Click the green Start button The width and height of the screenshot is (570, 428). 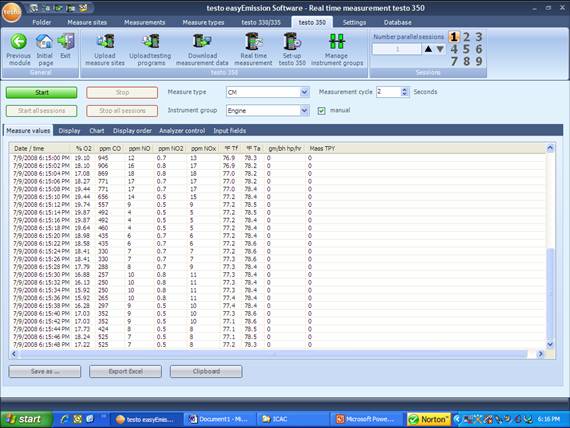[41, 93]
